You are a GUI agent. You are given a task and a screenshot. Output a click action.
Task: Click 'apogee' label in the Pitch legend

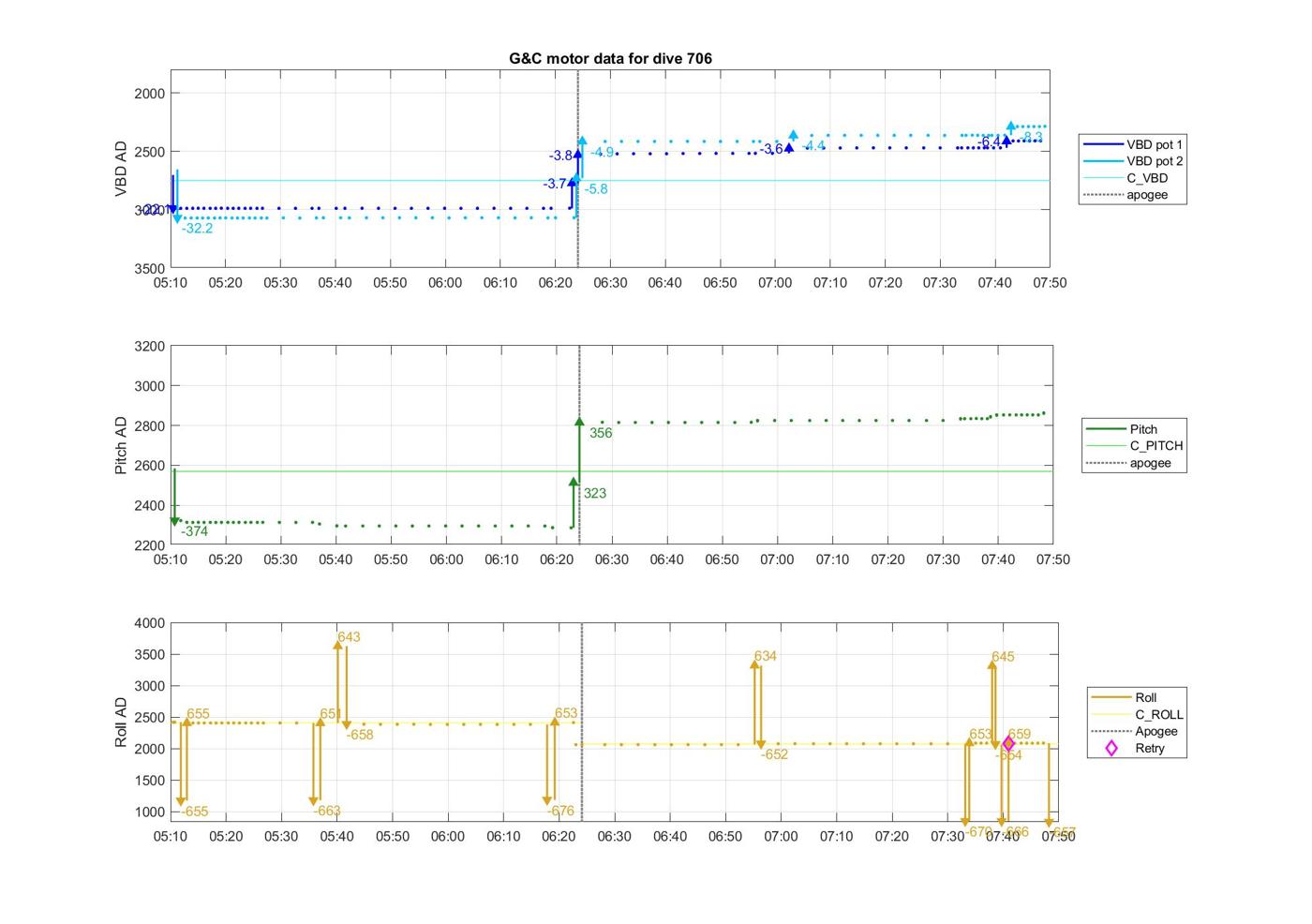pyautogui.click(x=1151, y=463)
